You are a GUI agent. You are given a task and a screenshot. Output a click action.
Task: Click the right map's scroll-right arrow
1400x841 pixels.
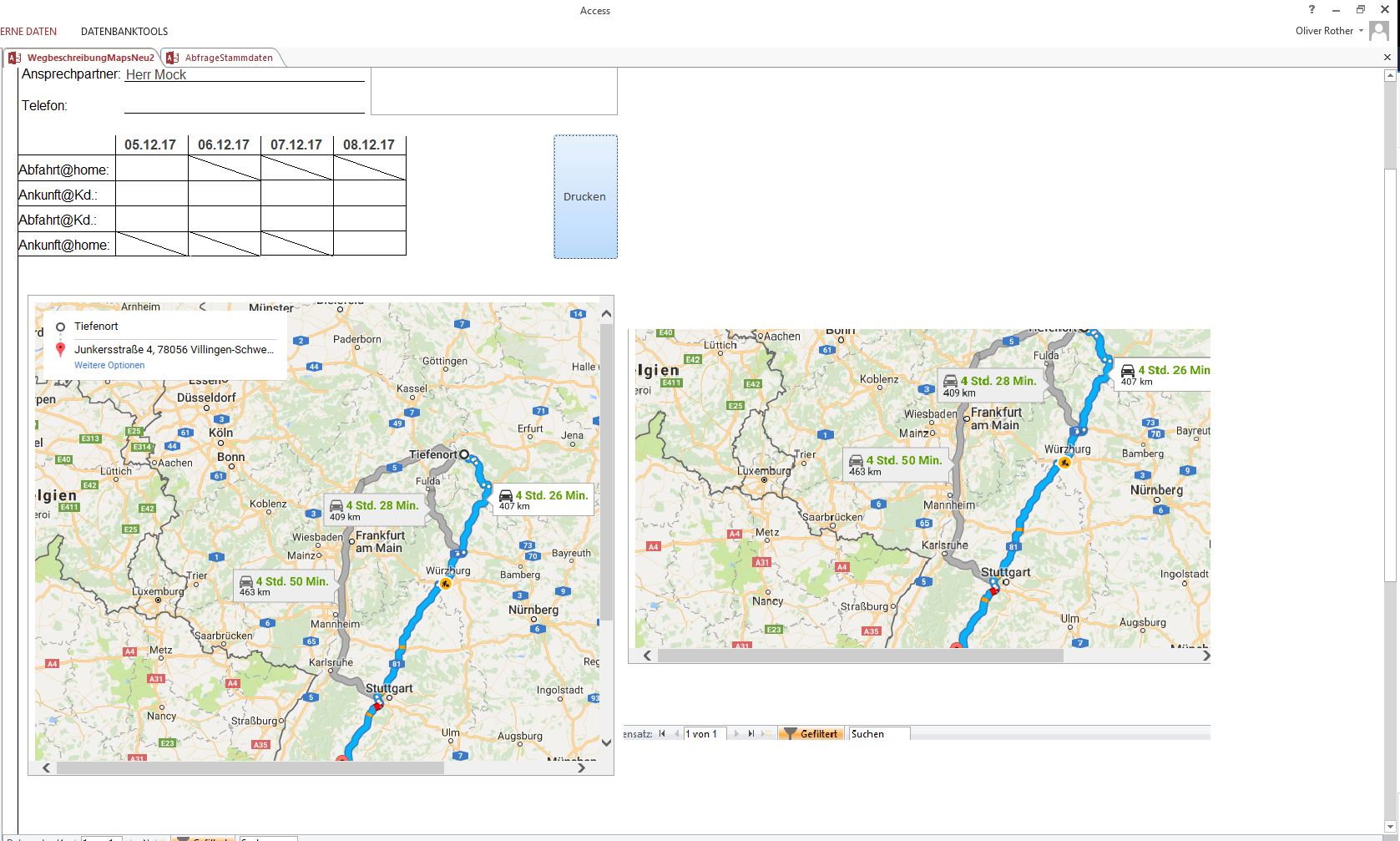(1205, 656)
